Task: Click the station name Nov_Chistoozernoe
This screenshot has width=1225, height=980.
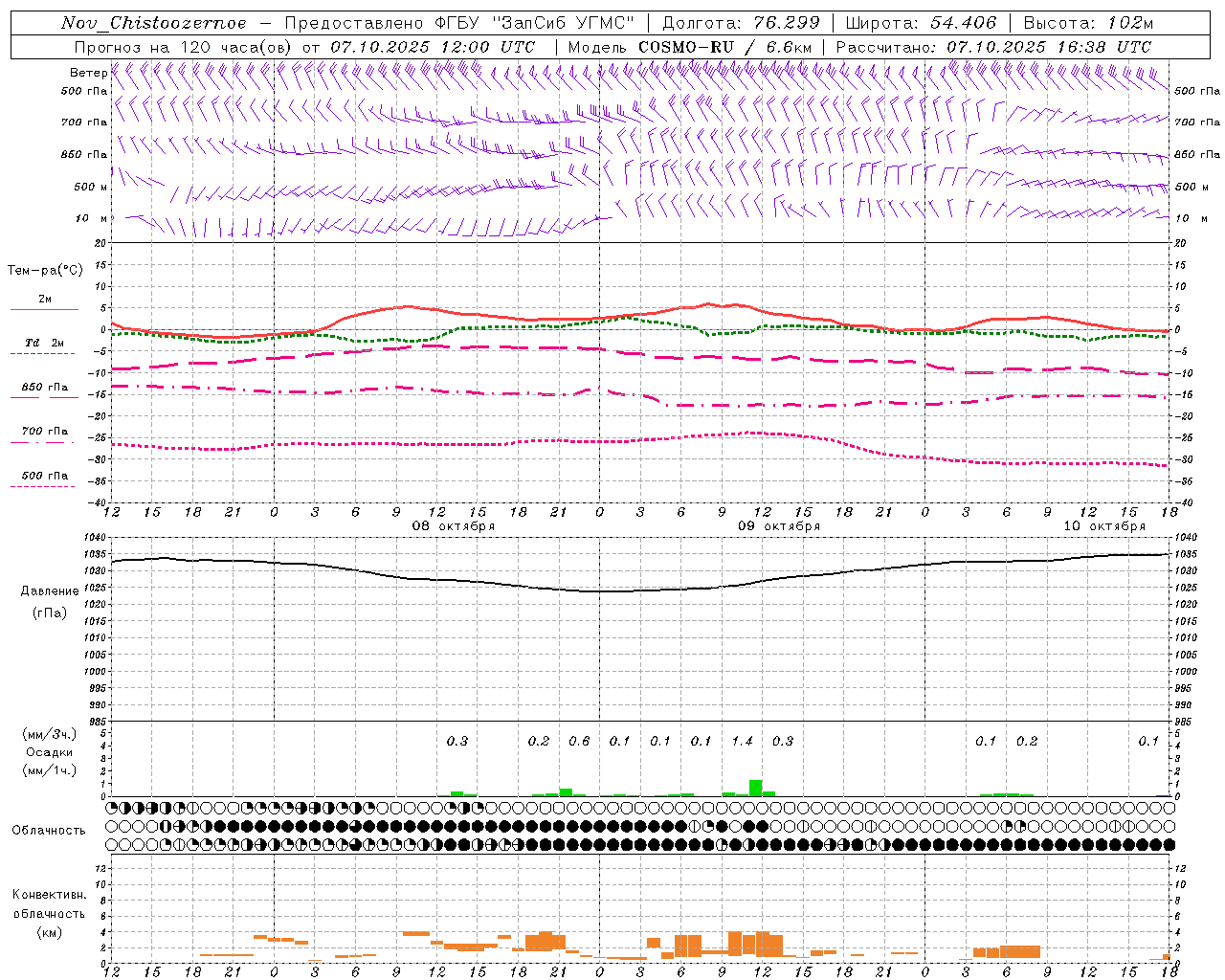Action: click(153, 23)
